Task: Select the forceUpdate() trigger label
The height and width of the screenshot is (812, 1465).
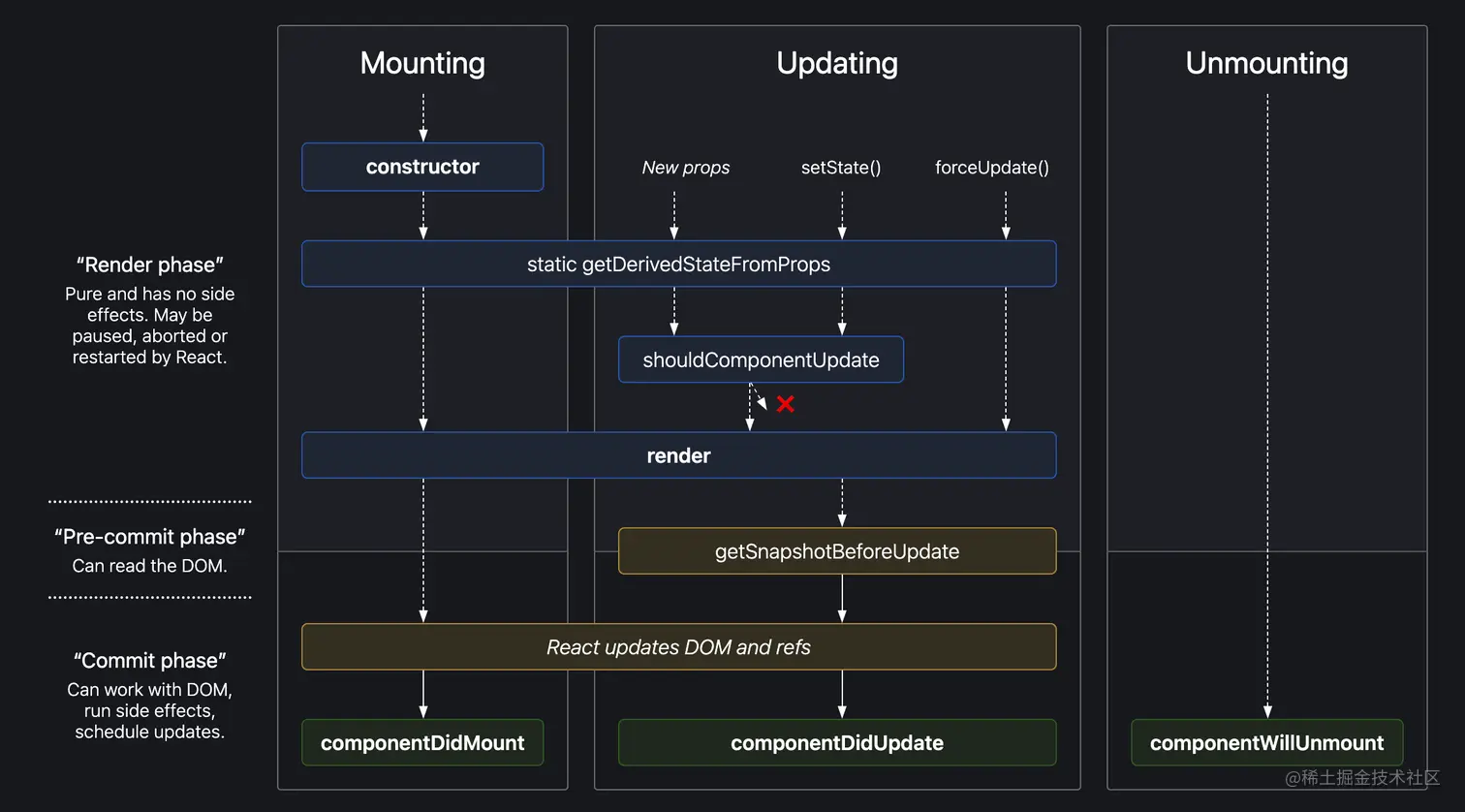Action: 992,167
